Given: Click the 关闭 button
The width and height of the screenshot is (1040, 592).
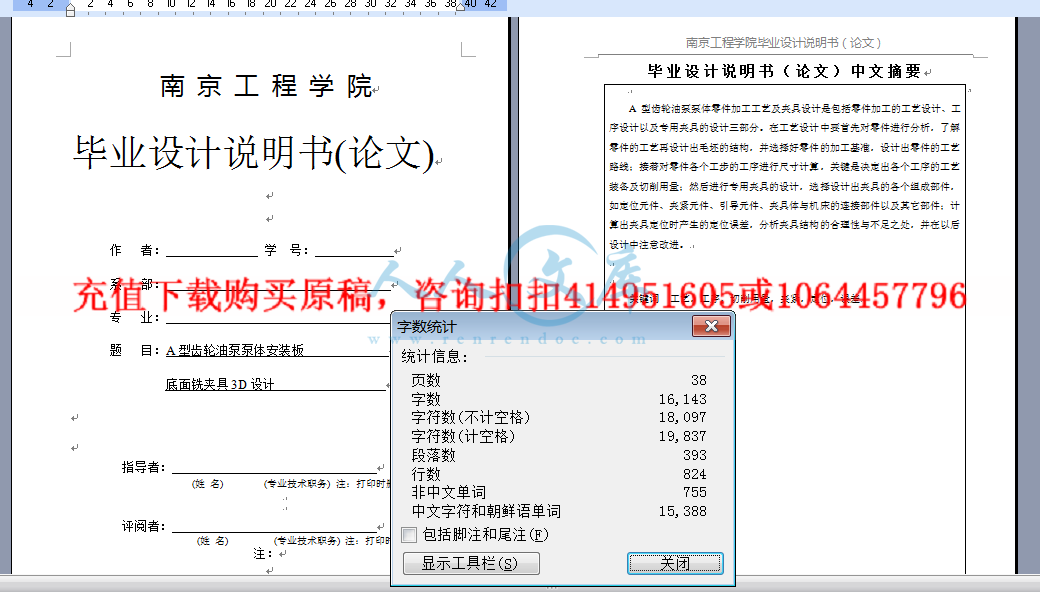Looking at the screenshot, I should coord(675,563).
